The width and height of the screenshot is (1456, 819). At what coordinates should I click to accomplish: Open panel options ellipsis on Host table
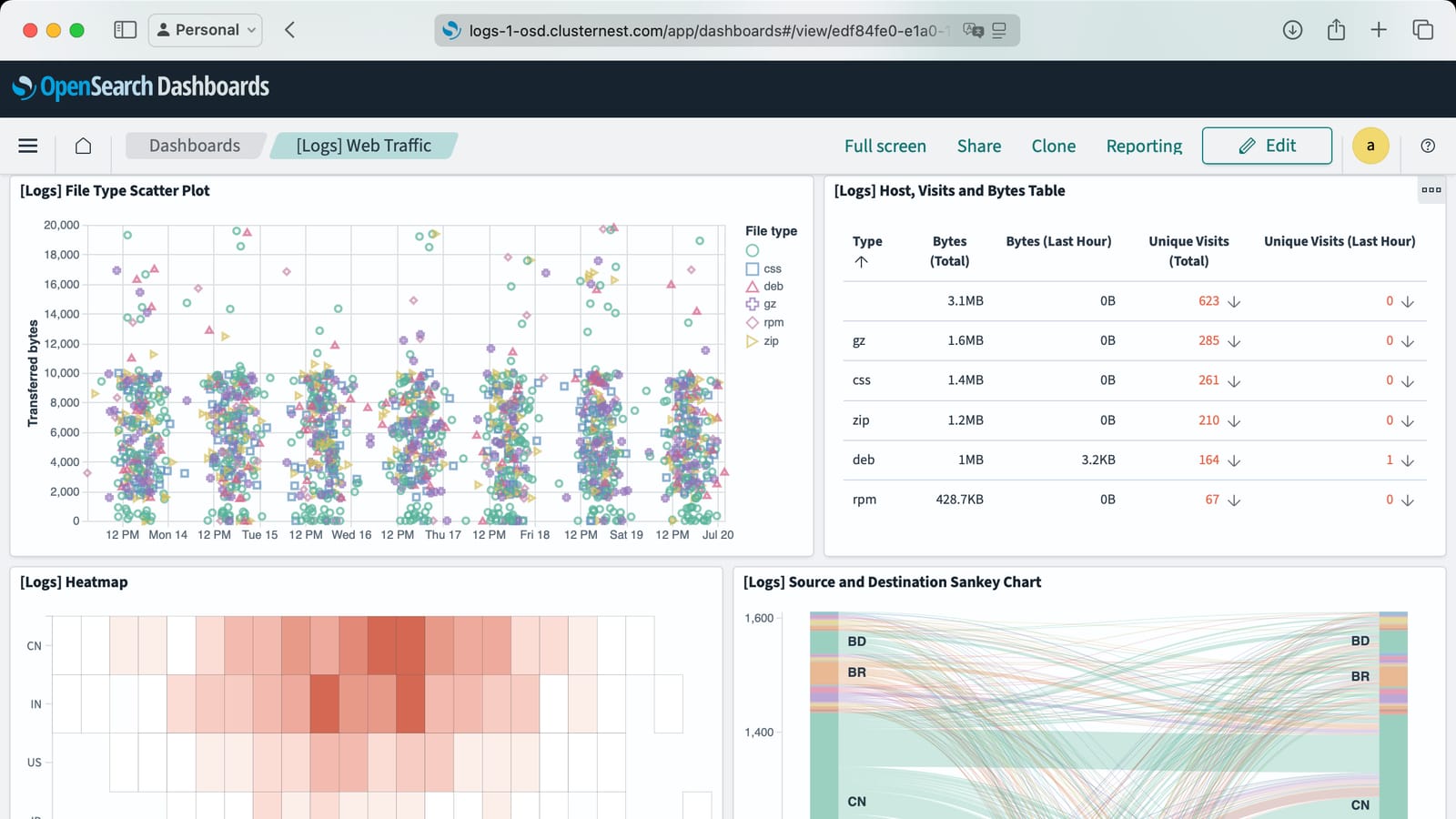1431,189
